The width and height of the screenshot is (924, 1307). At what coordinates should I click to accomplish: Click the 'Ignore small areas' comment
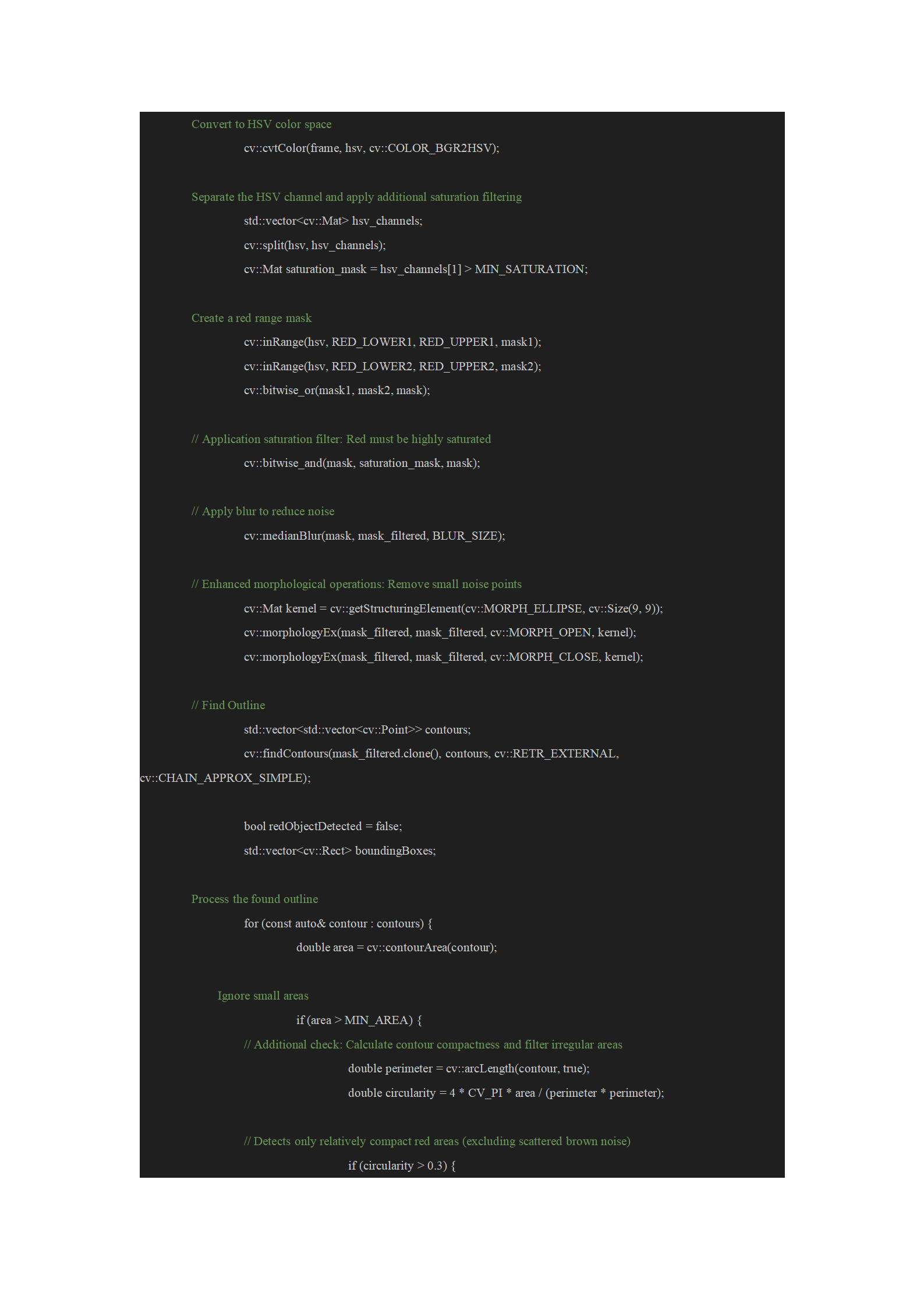pos(263,996)
